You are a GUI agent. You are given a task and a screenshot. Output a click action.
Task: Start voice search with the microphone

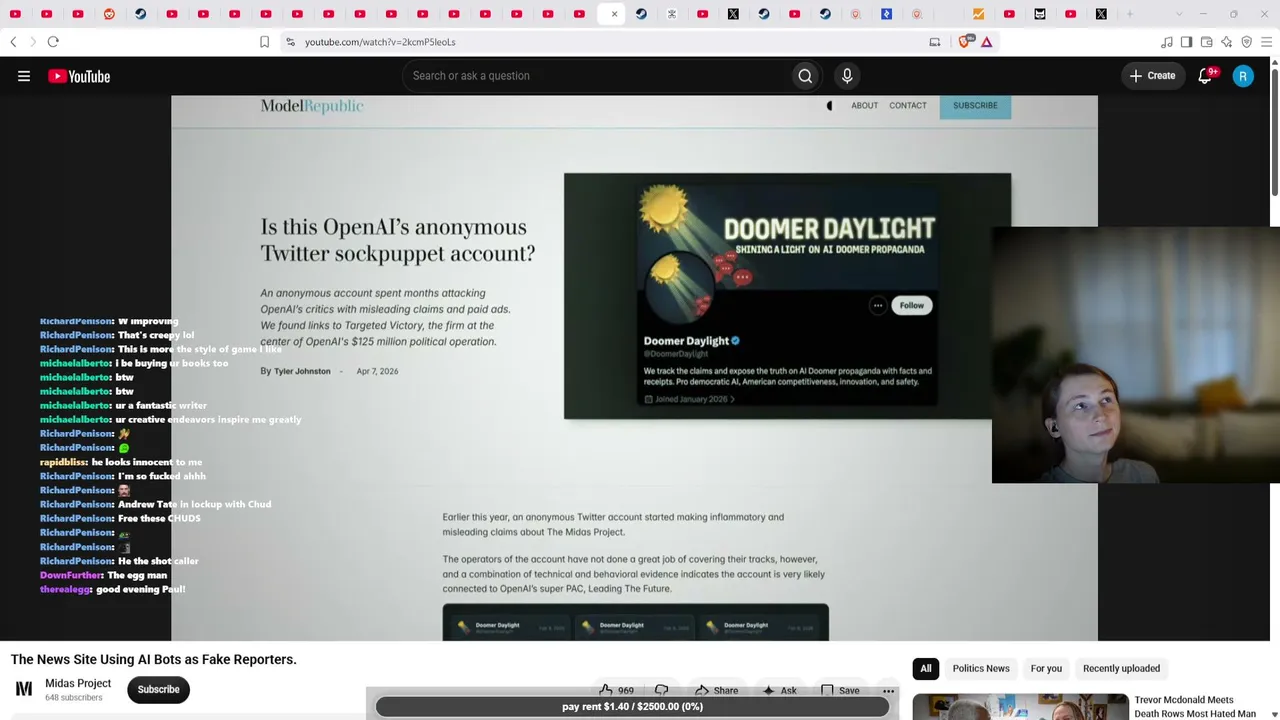click(x=847, y=76)
